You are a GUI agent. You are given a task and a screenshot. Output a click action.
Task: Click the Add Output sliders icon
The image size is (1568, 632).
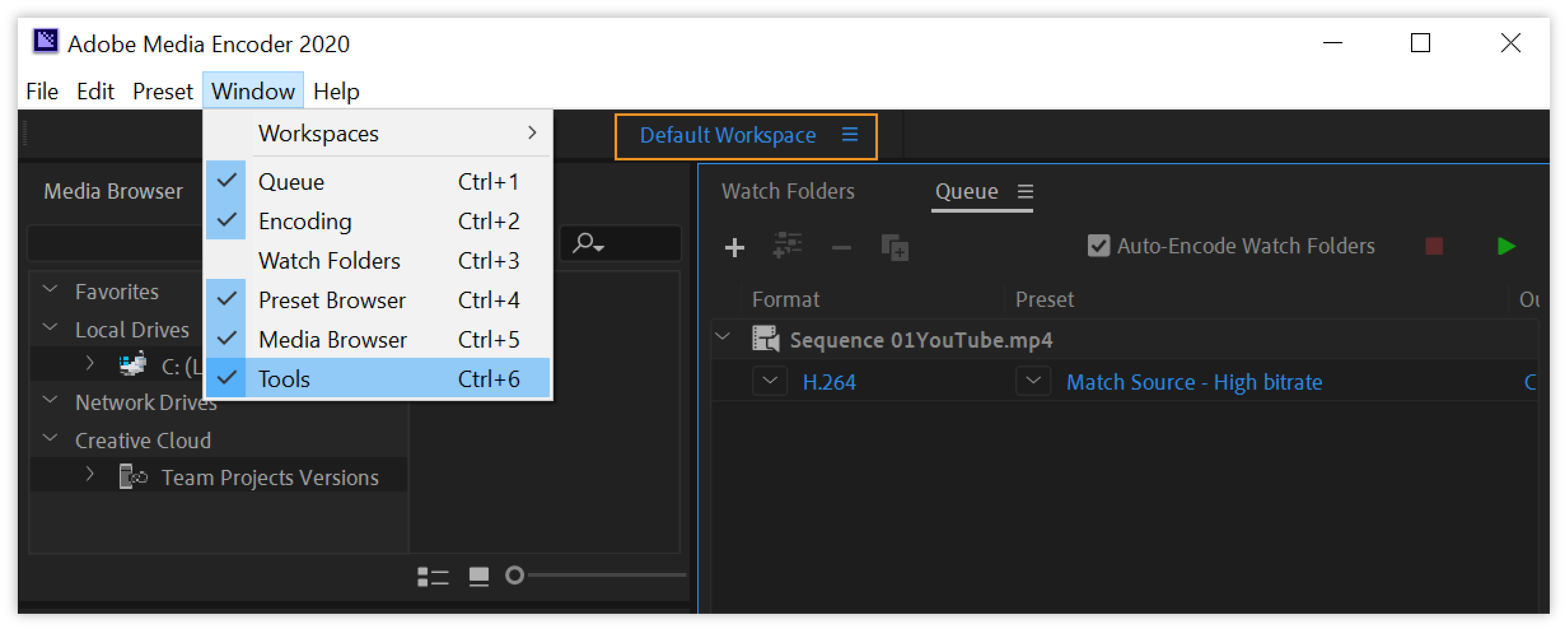pos(787,246)
